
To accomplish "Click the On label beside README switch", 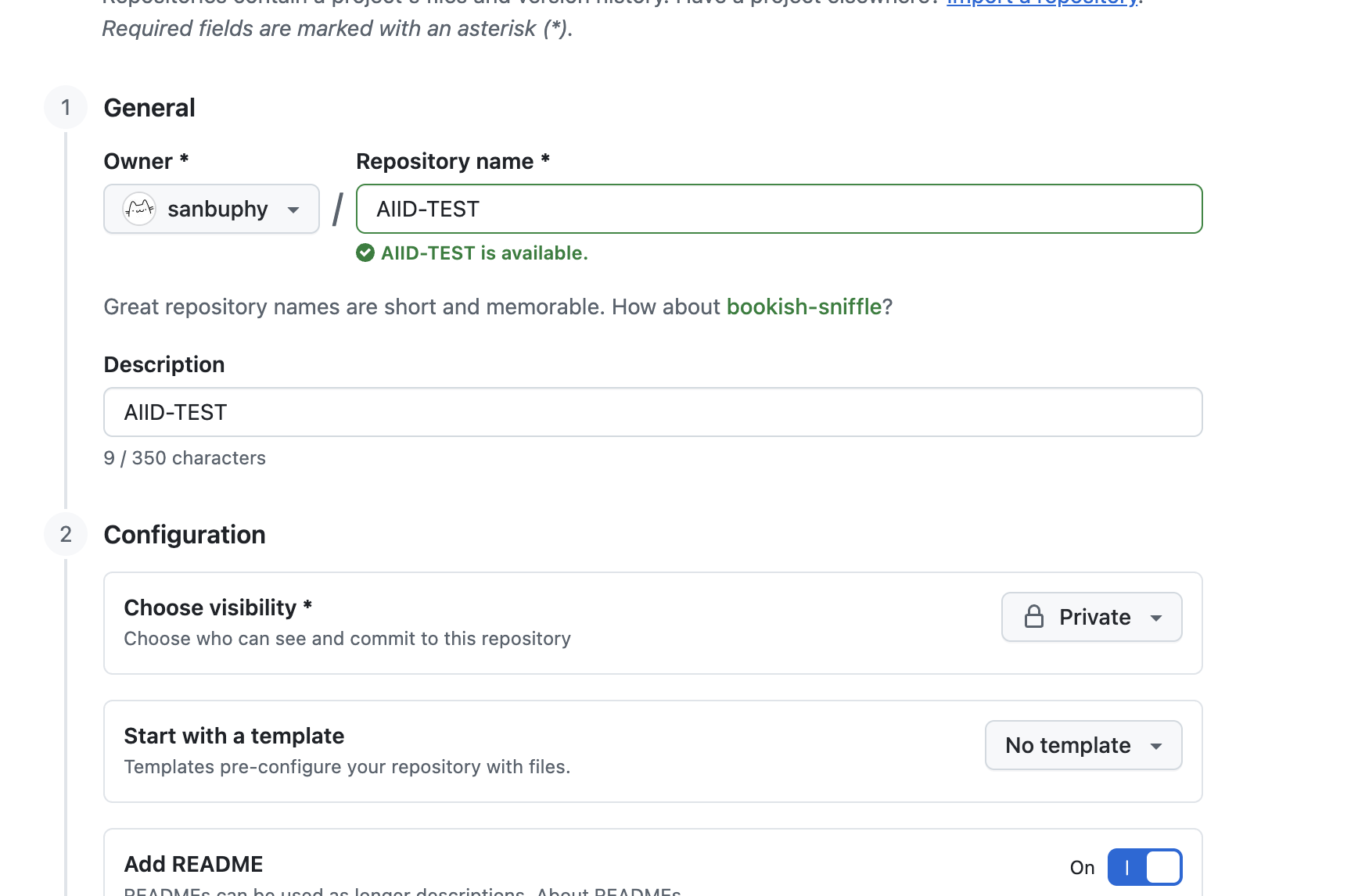I will point(1082,868).
